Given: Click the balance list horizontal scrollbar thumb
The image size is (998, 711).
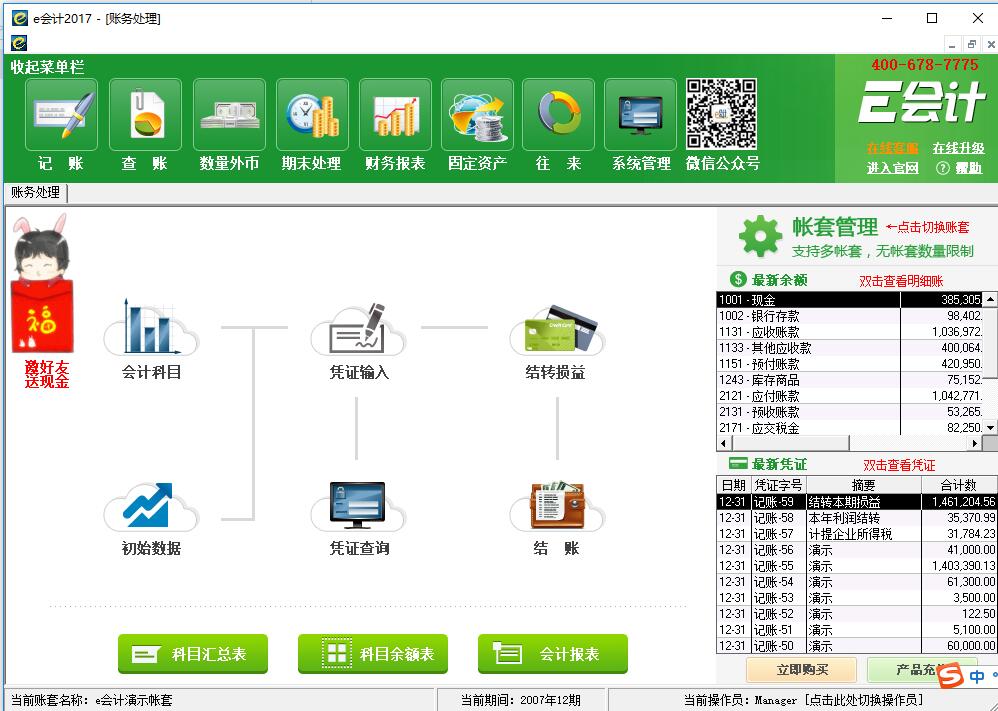Looking at the screenshot, I should pos(789,443).
